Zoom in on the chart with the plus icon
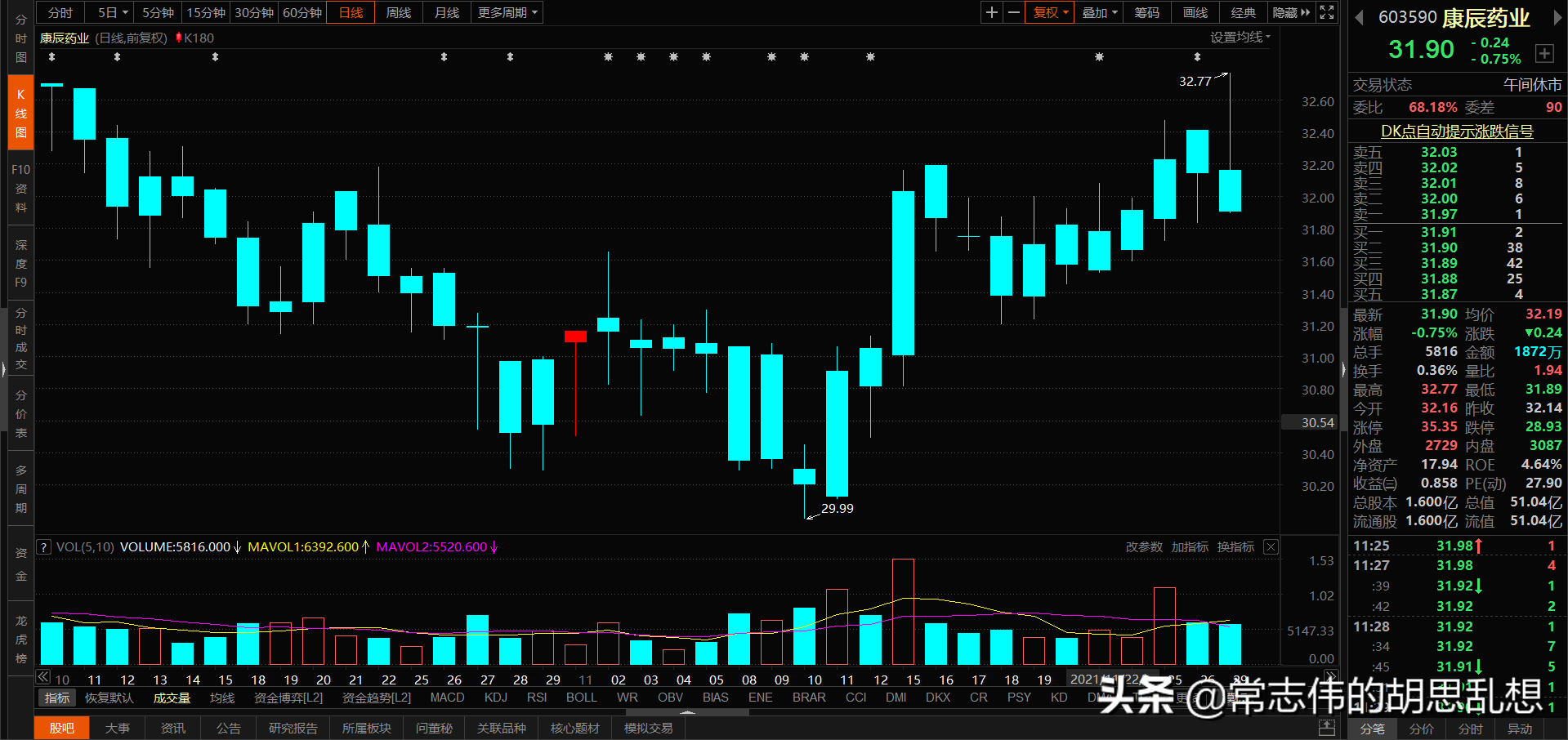 pyautogui.click(x=991, y=12)
